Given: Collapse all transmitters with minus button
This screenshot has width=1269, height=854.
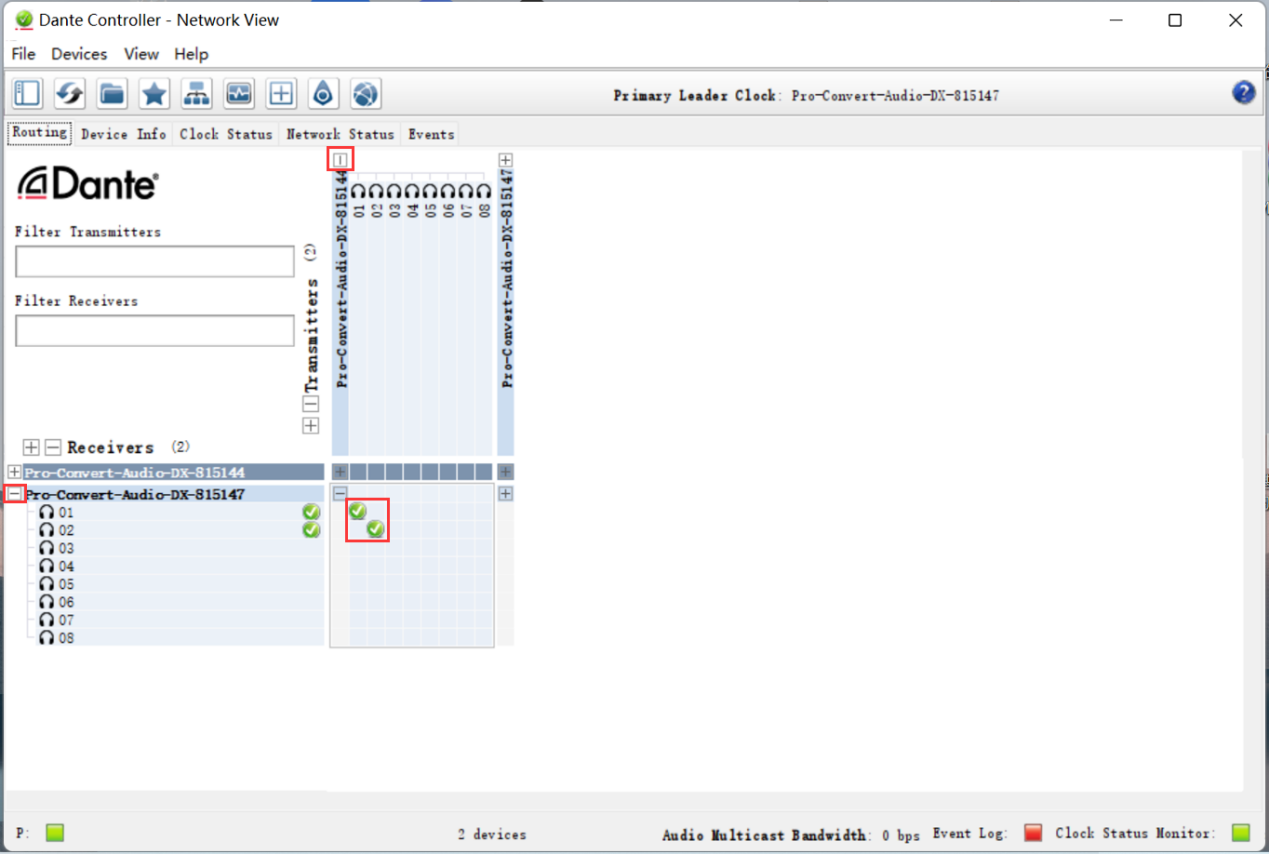Looking at the screenshot, I should (x=311, y=404).
